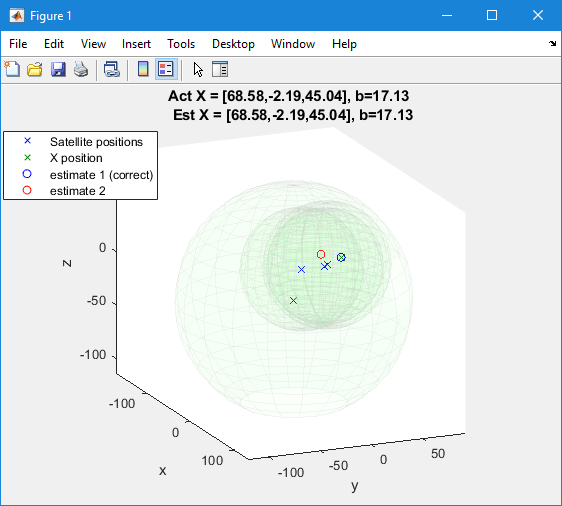Select the 'estimate 2' legend entry
The height and width of the screenshot is (506, 562).
pyautogui.click(x=77, y=191)
